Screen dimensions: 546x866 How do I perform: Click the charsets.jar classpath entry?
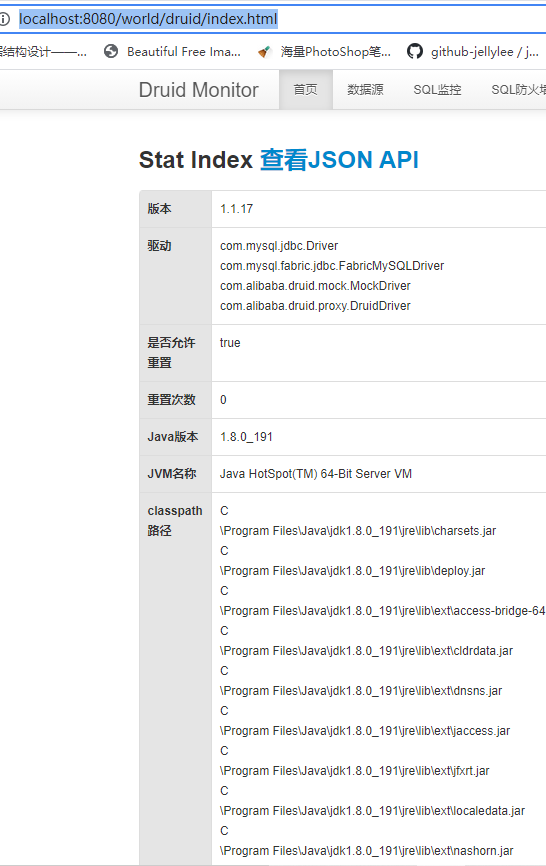[x=358, y=531]
